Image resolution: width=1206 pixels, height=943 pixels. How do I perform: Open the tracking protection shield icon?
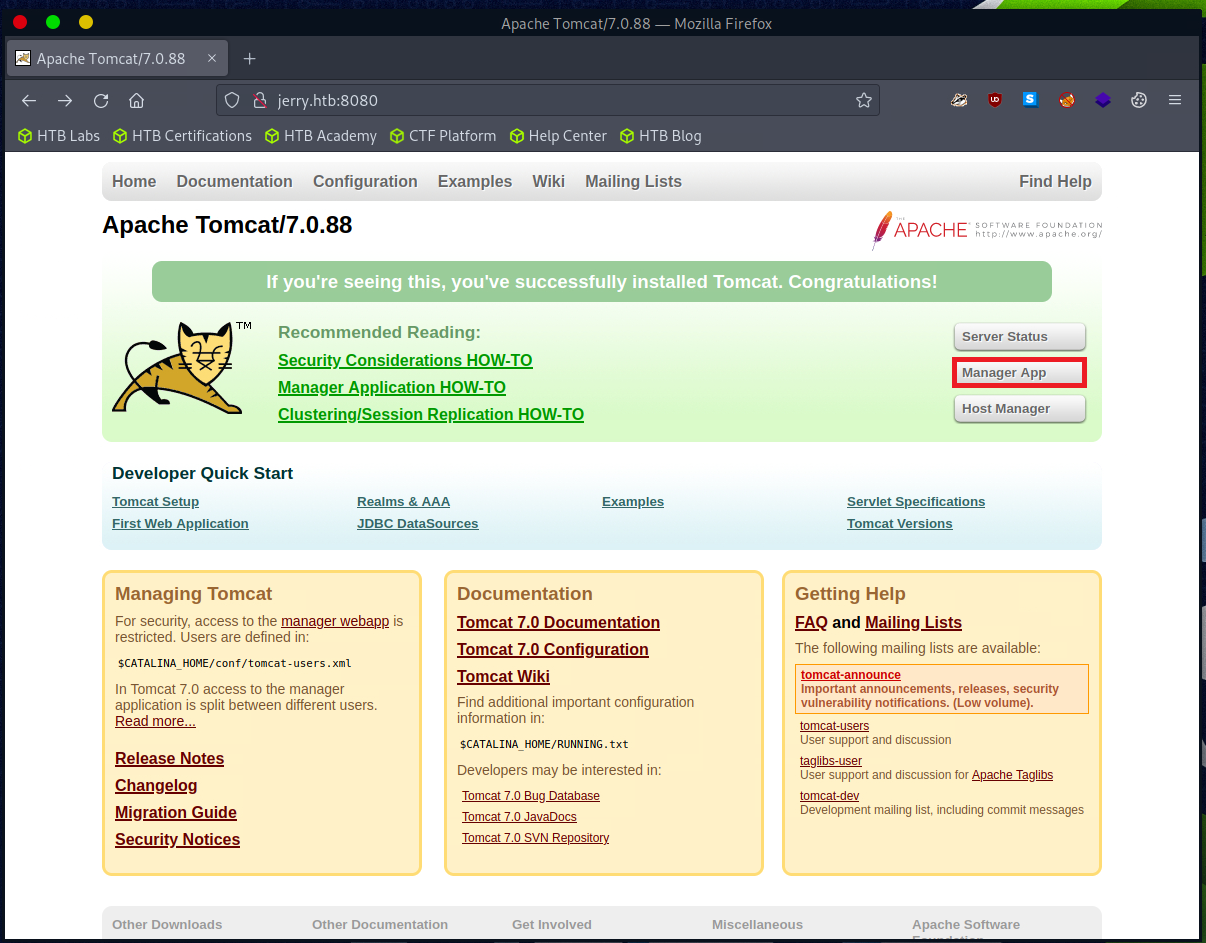click(232, 100)
